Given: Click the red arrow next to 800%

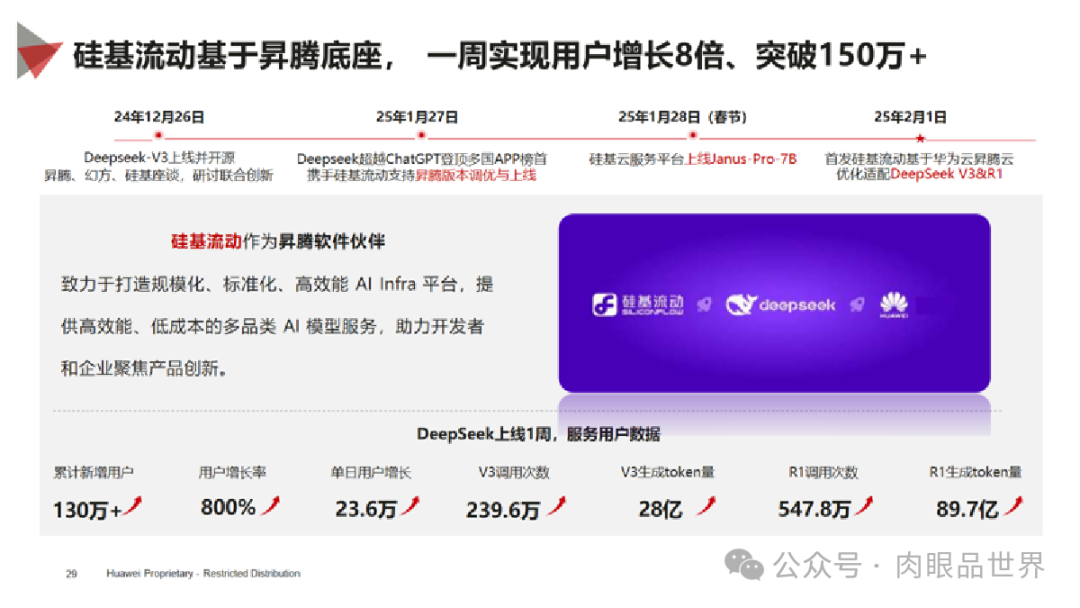Looking at the screenshot, I should coord(271,506).
